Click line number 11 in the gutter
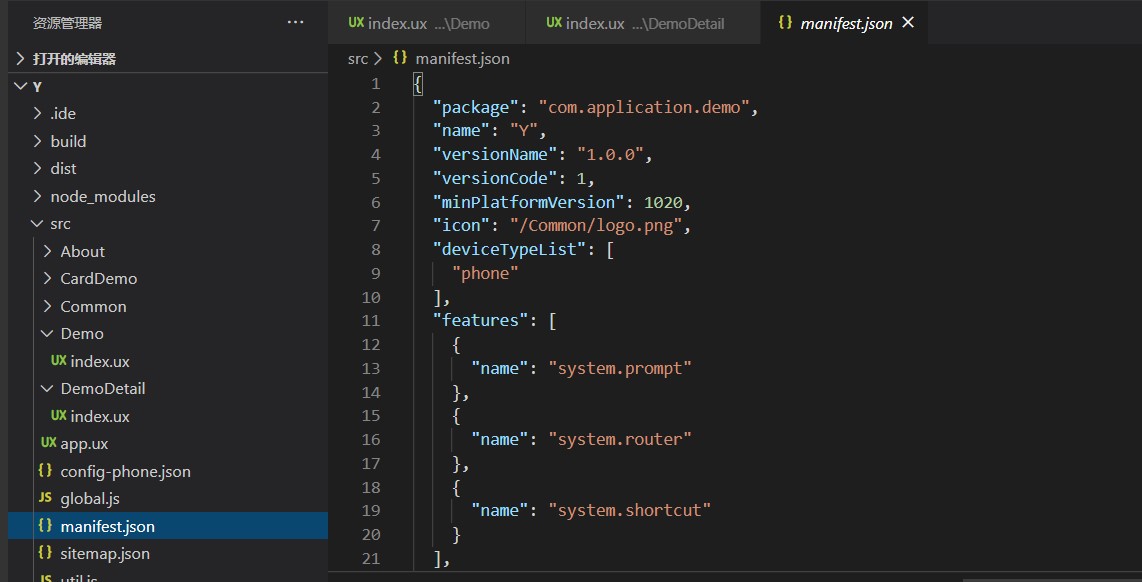The height and width of the screenshot is (582, 1142). [371, 321]
